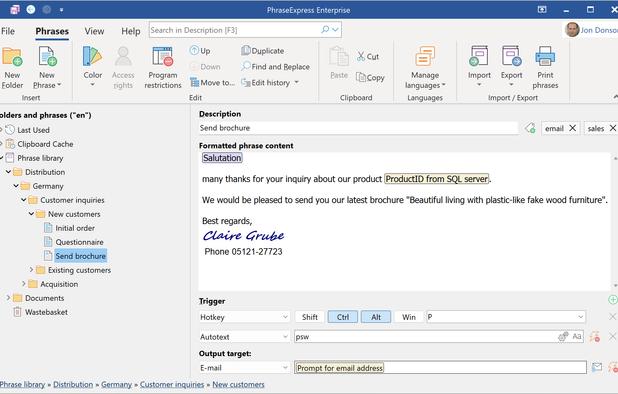Toggle case sensitivity Aa icon
This screenshot has height=394, width=618.
point(577,336)
